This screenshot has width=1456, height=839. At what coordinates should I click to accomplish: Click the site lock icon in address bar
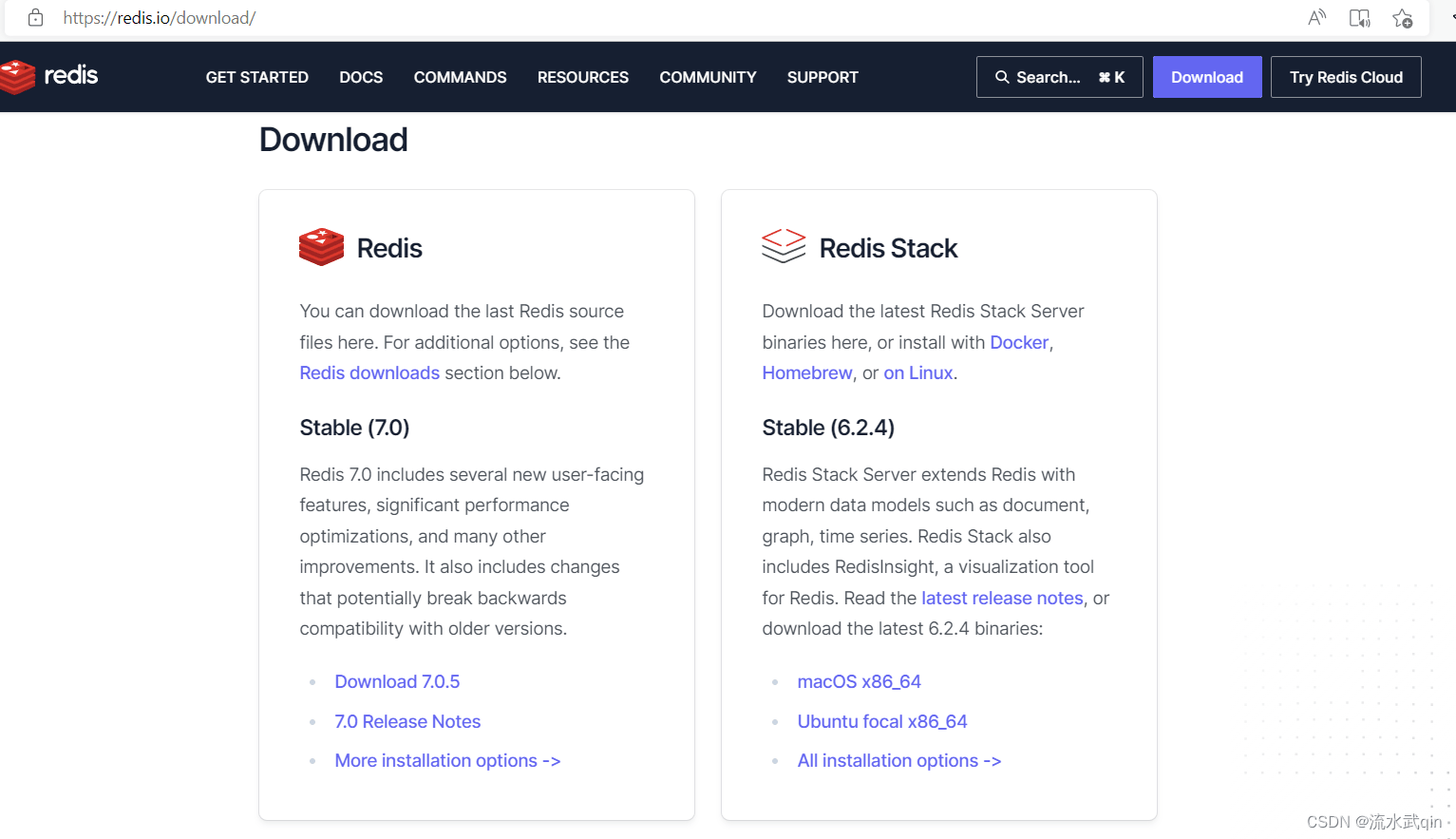pyautogui.click(x=35, y=18)
